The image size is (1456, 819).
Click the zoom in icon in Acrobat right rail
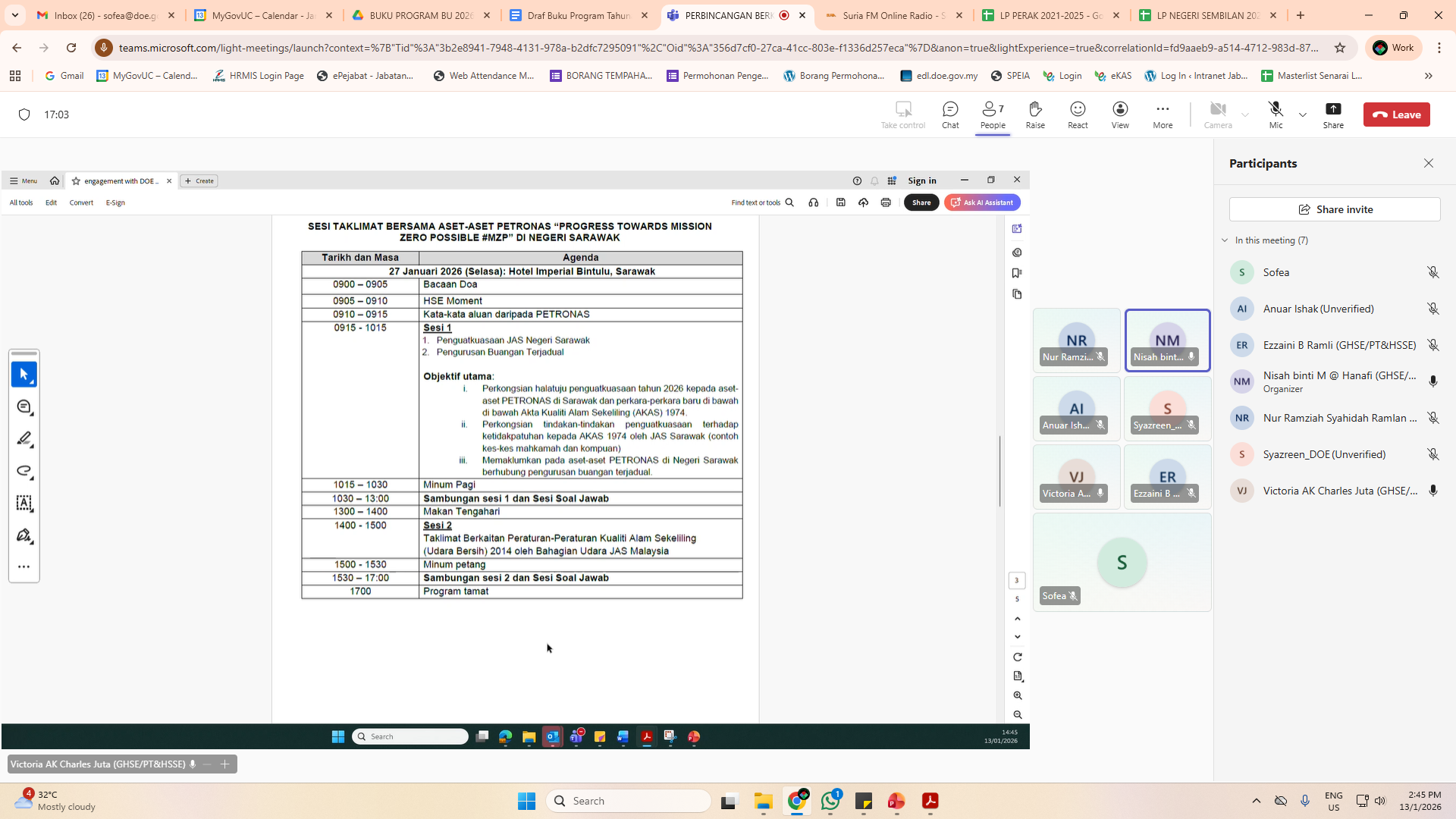1018,695
